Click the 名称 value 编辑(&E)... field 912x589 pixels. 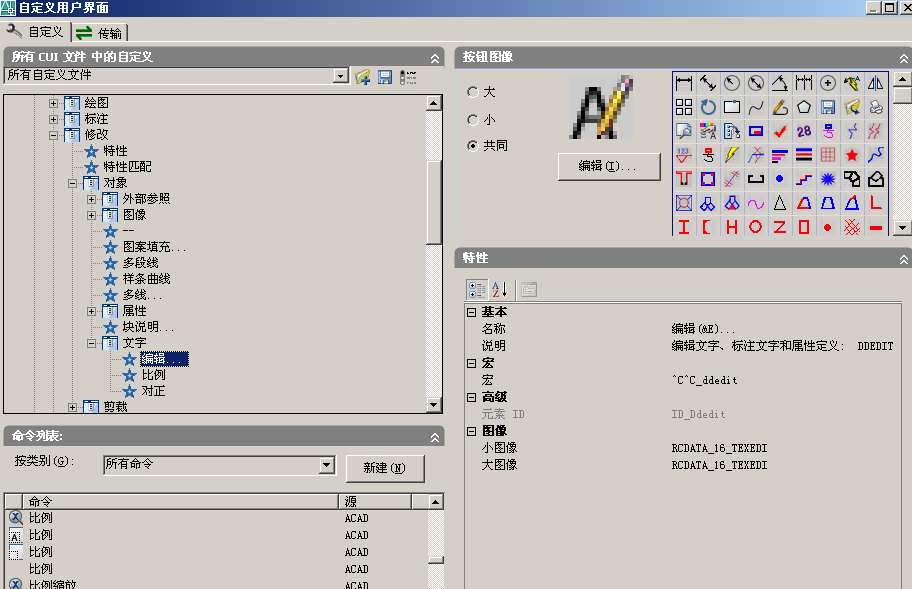[703, 329]
